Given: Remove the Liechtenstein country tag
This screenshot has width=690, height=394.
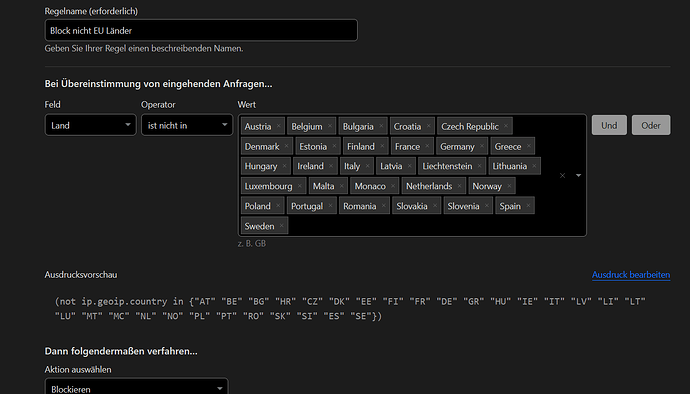Looking at the screenshot, I should pos(479,166).
